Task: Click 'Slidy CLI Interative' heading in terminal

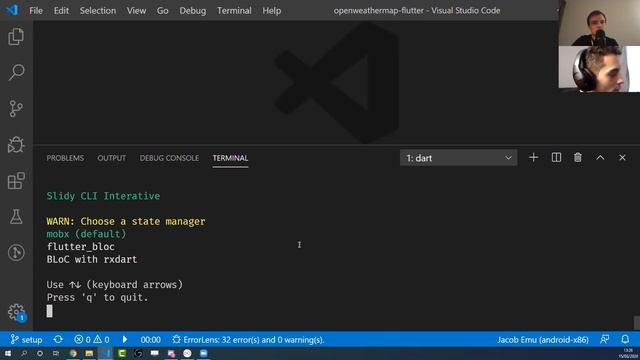Action: pos(103,196)
